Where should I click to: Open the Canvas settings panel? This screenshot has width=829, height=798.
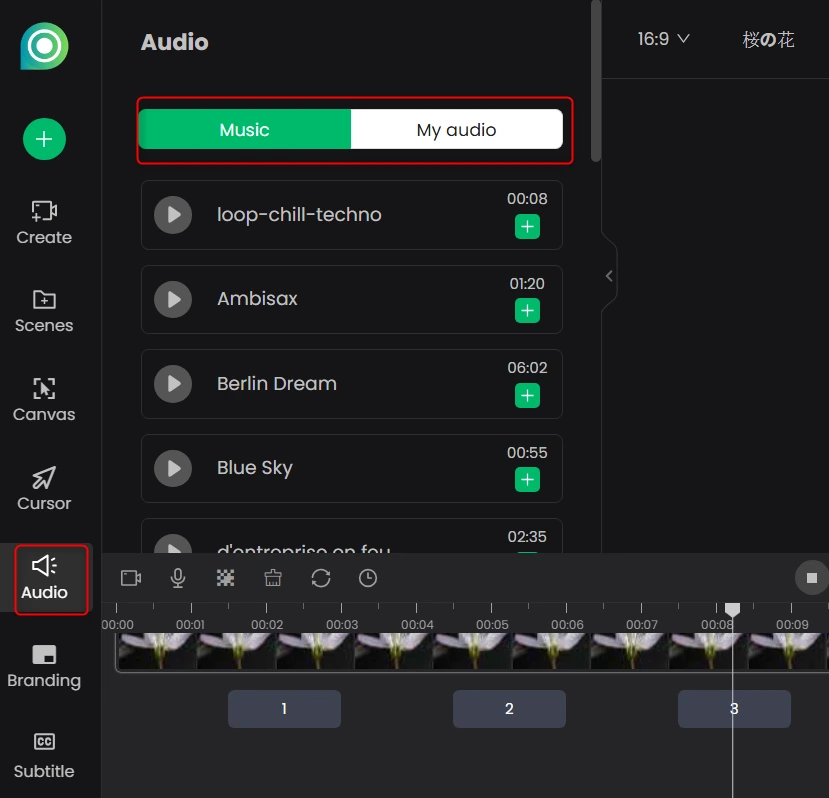tap(44, 400)
